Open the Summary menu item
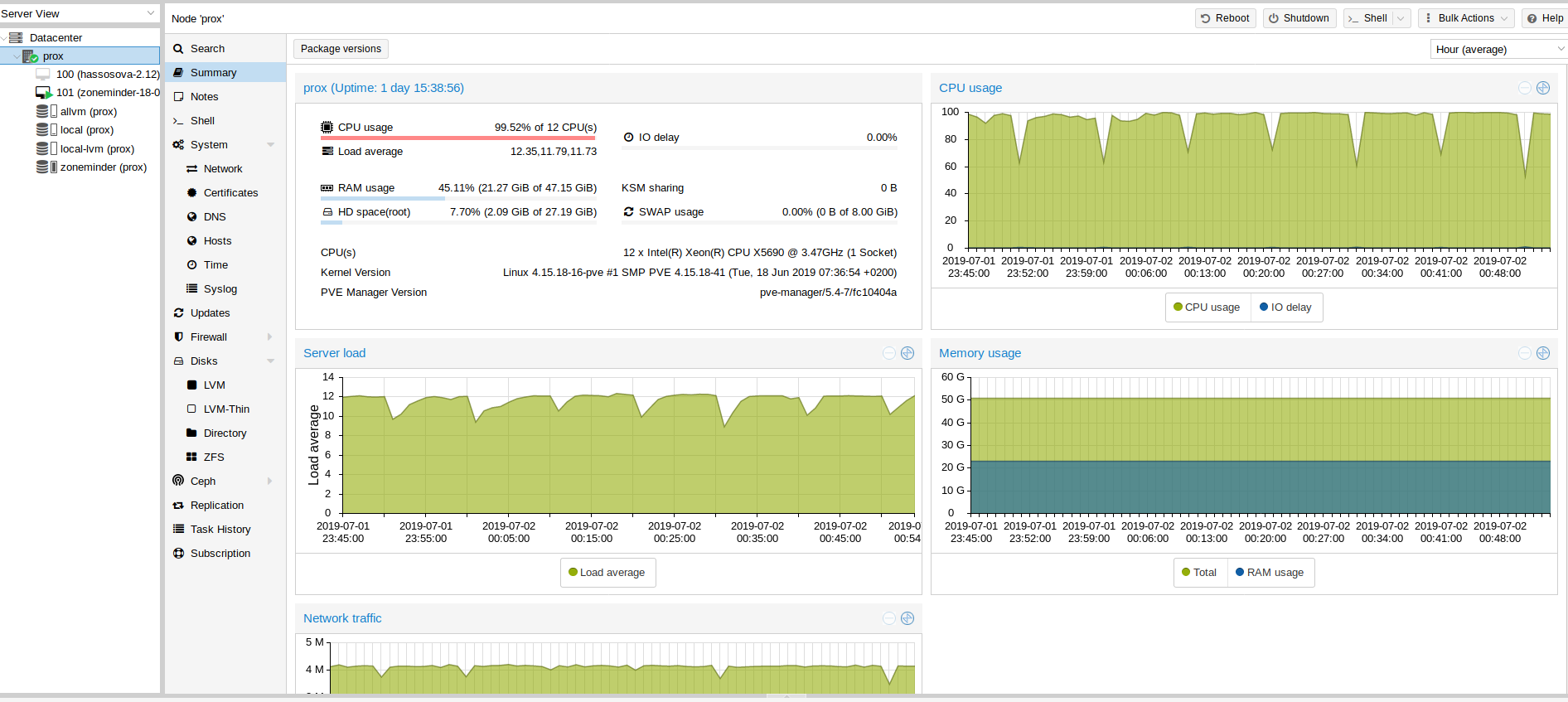Image resolution: width=1568 pixels, height=702 pixels. (225, 73)
